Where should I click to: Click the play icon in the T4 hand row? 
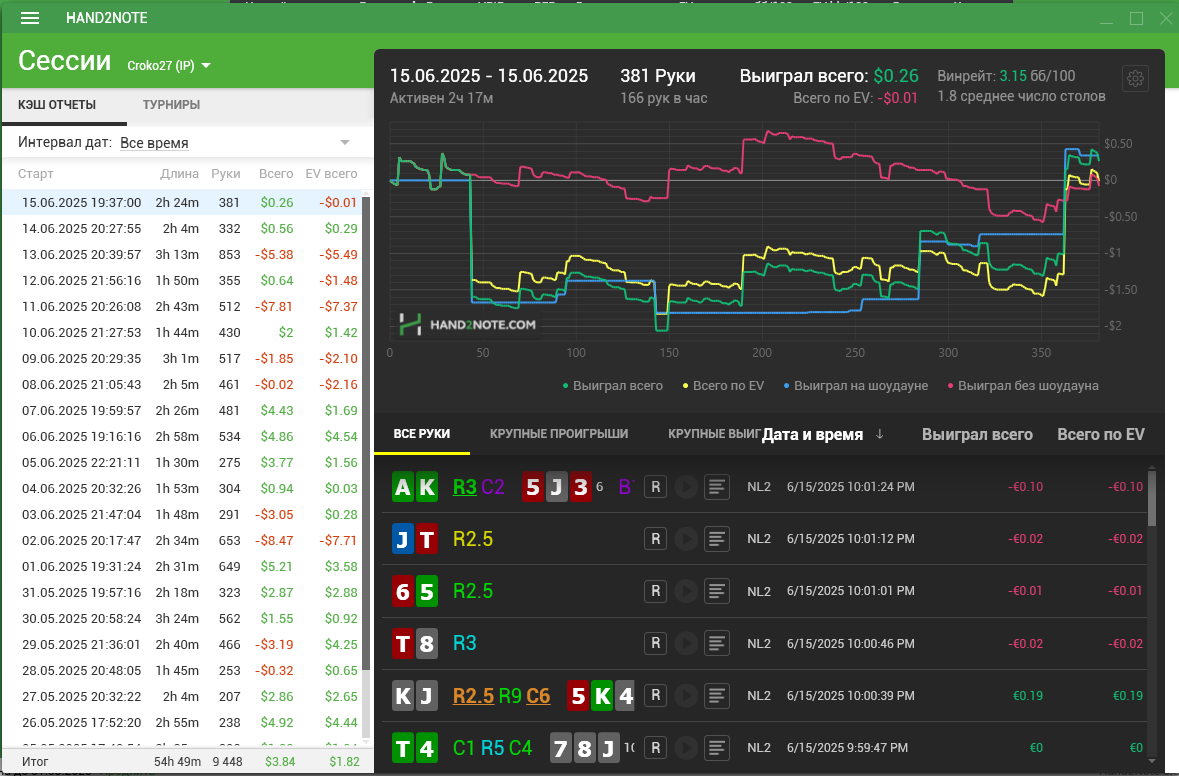(686, 747)
